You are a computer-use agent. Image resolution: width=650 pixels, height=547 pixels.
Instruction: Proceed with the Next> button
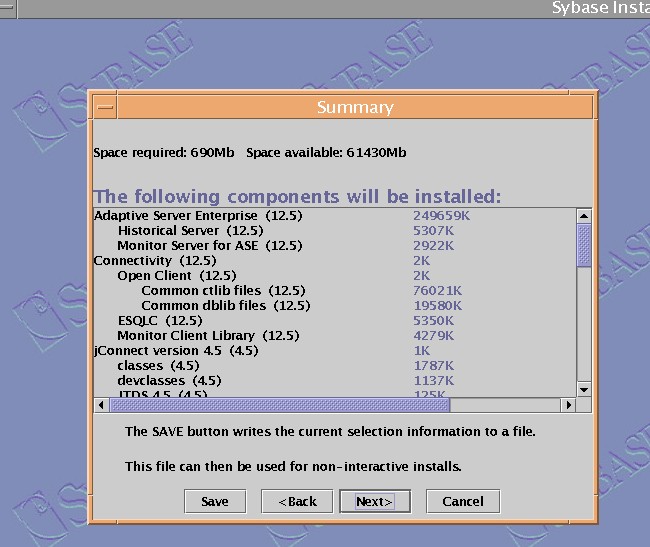tap(375, 501)
